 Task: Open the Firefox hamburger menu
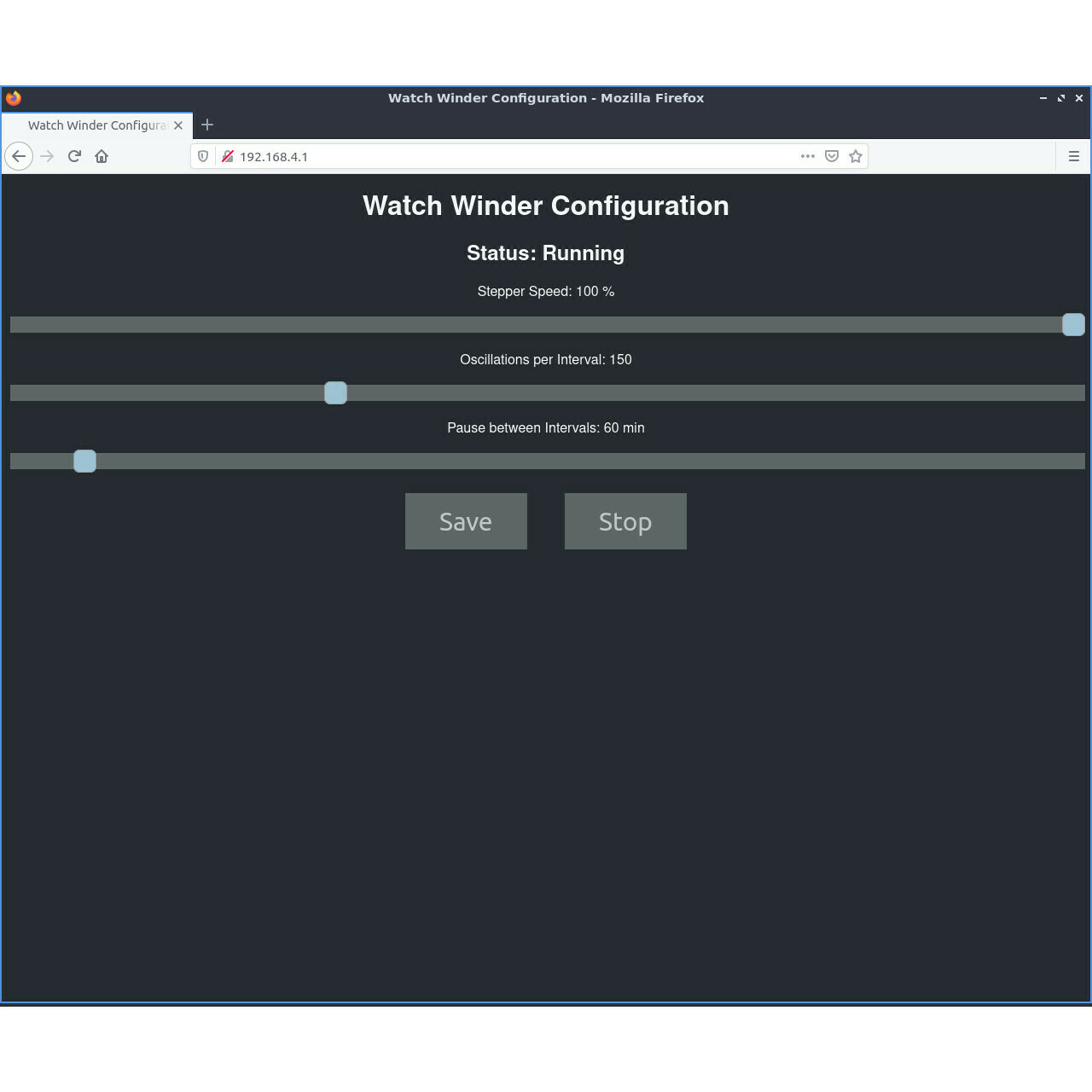pyautogui.click(x=1074, y=156)
